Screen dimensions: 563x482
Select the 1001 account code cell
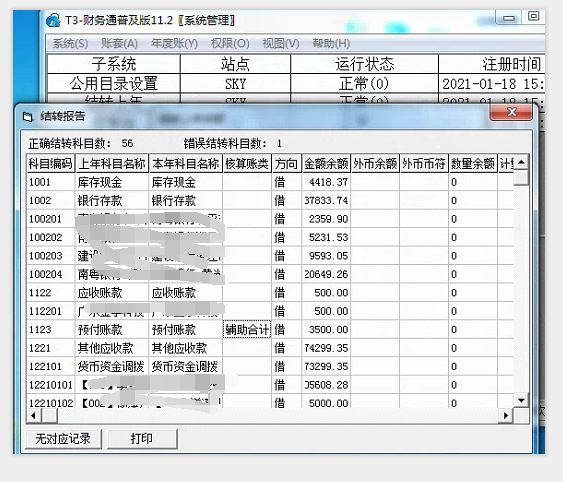tap(51, 182)
